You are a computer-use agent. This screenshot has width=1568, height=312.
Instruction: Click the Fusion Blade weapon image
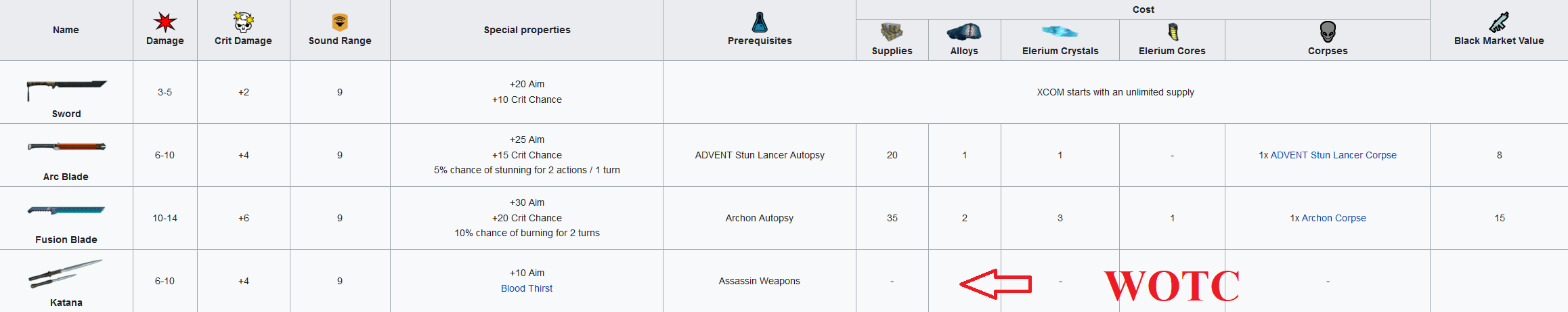(66, 210)
